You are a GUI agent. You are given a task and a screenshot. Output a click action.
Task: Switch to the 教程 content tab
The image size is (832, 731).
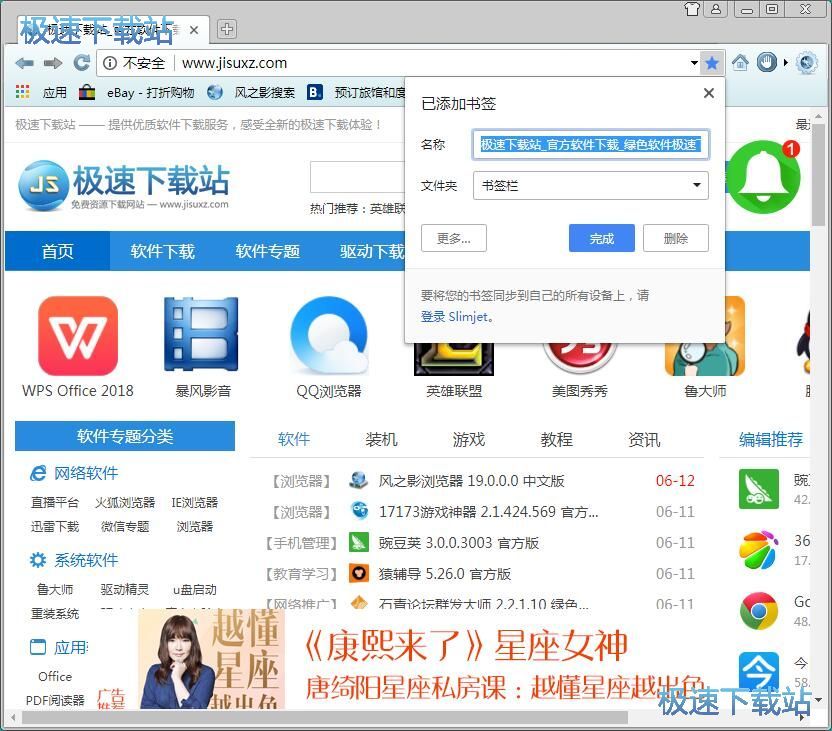[556, 439]
